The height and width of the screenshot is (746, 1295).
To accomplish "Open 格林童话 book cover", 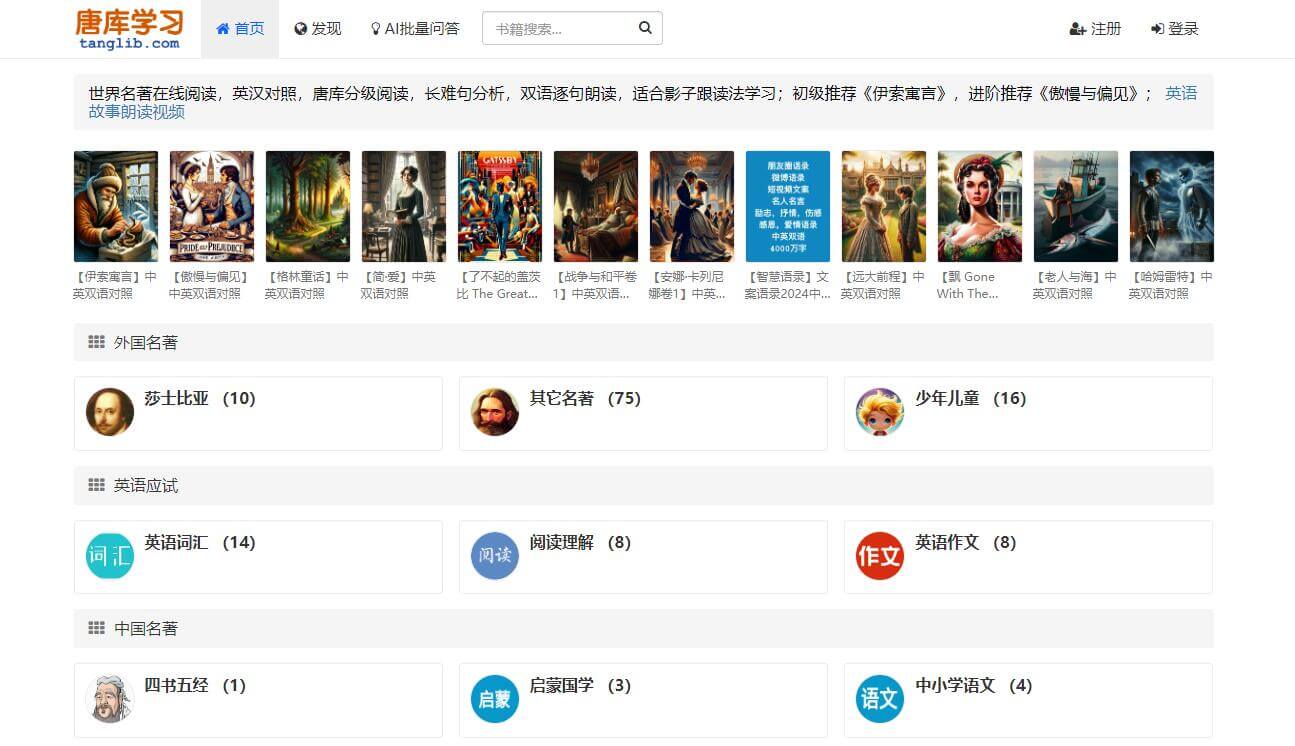I will (308, 206).
